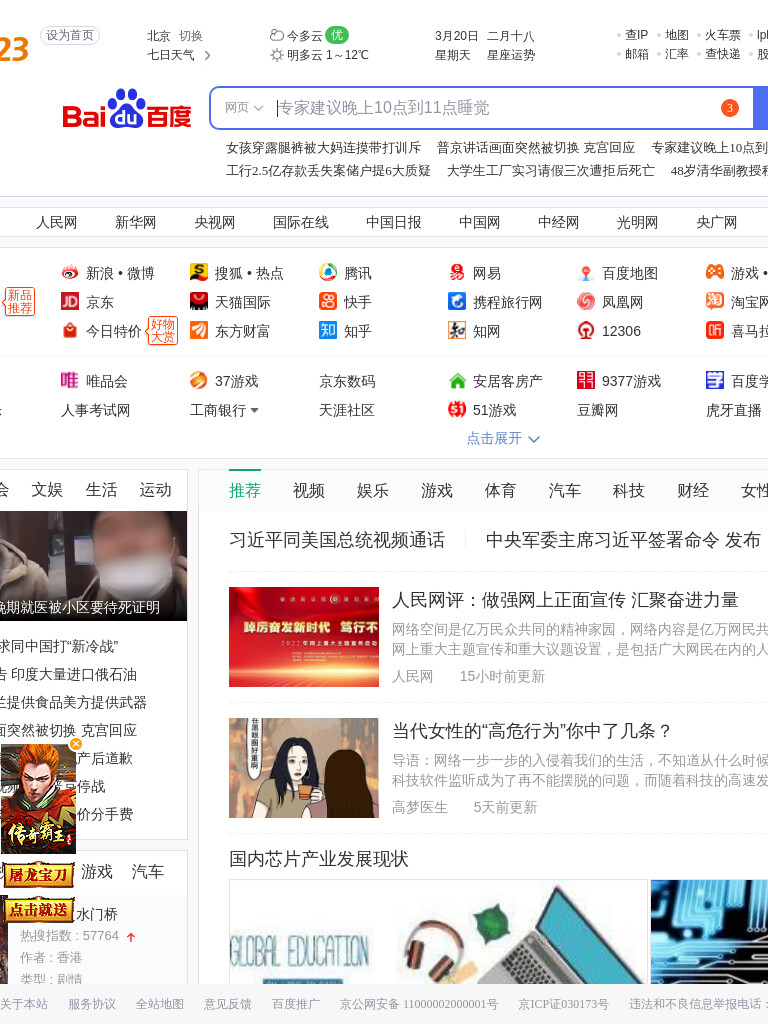Screen dimensions: 768x1024
Task: Expand more sites via 点击展开
Action: click(x=504, y=438)
